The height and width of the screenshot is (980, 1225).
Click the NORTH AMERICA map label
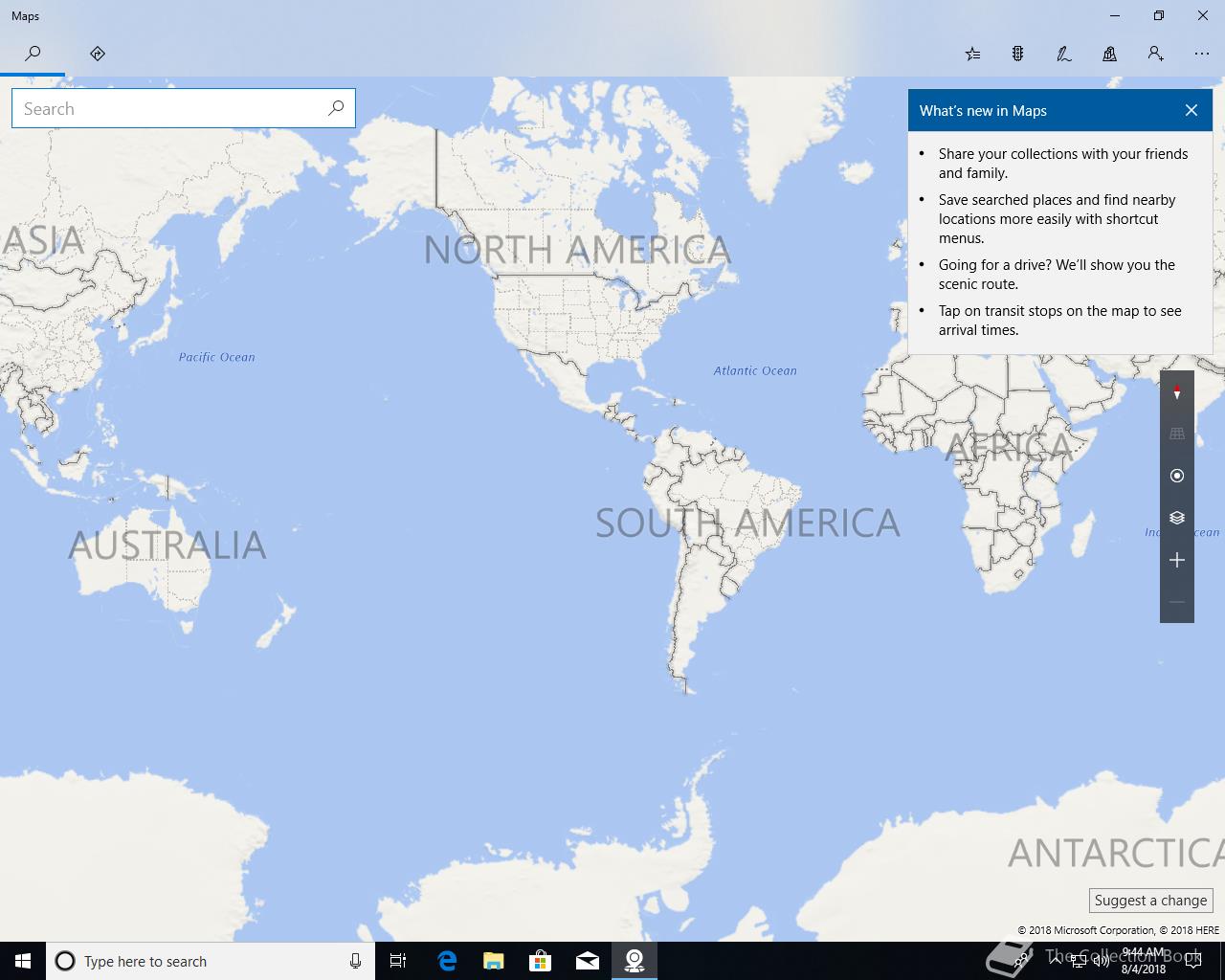tap(577, 250)
